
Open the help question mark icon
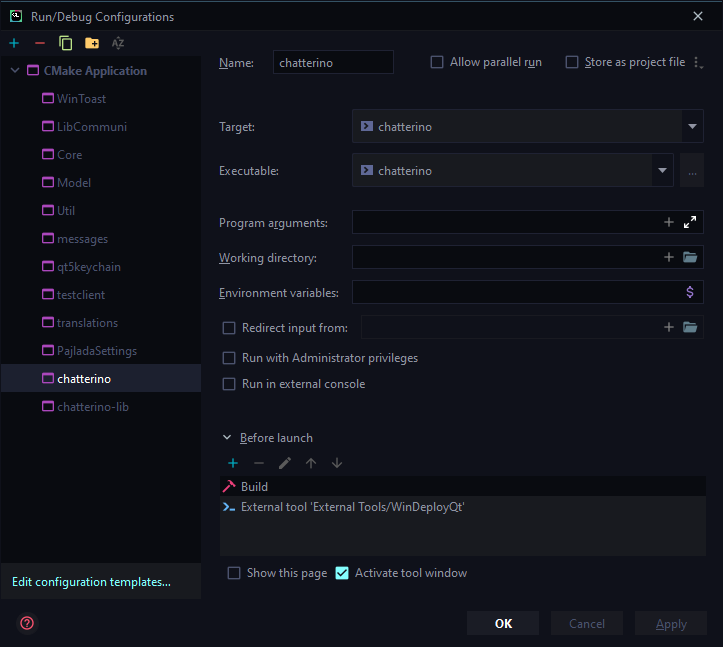click(27, 623)
